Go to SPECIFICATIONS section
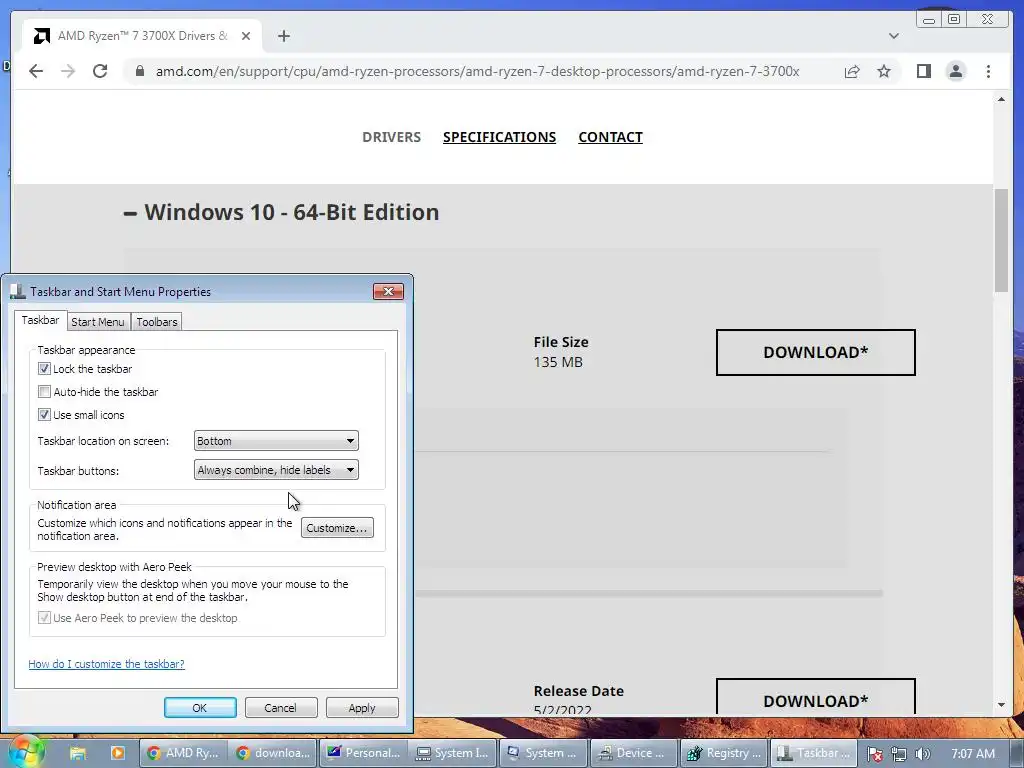The height and width of the screenshot is (768, 1024). (500, 137)
